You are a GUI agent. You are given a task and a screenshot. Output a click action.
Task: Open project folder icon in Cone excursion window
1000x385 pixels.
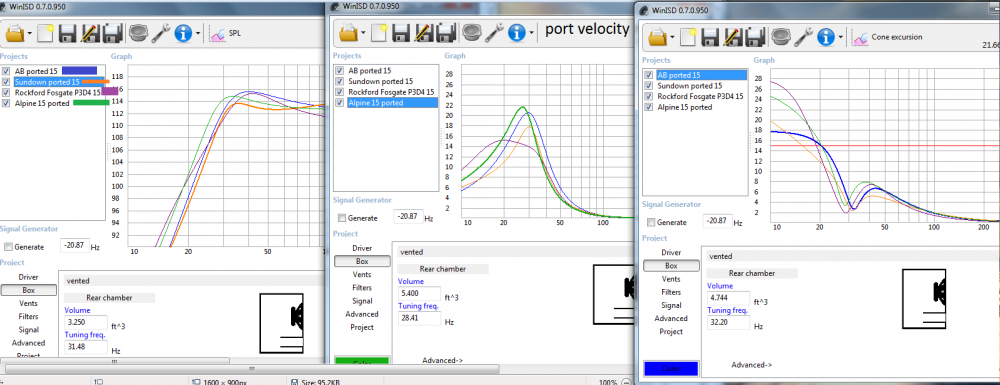point(658,37)
